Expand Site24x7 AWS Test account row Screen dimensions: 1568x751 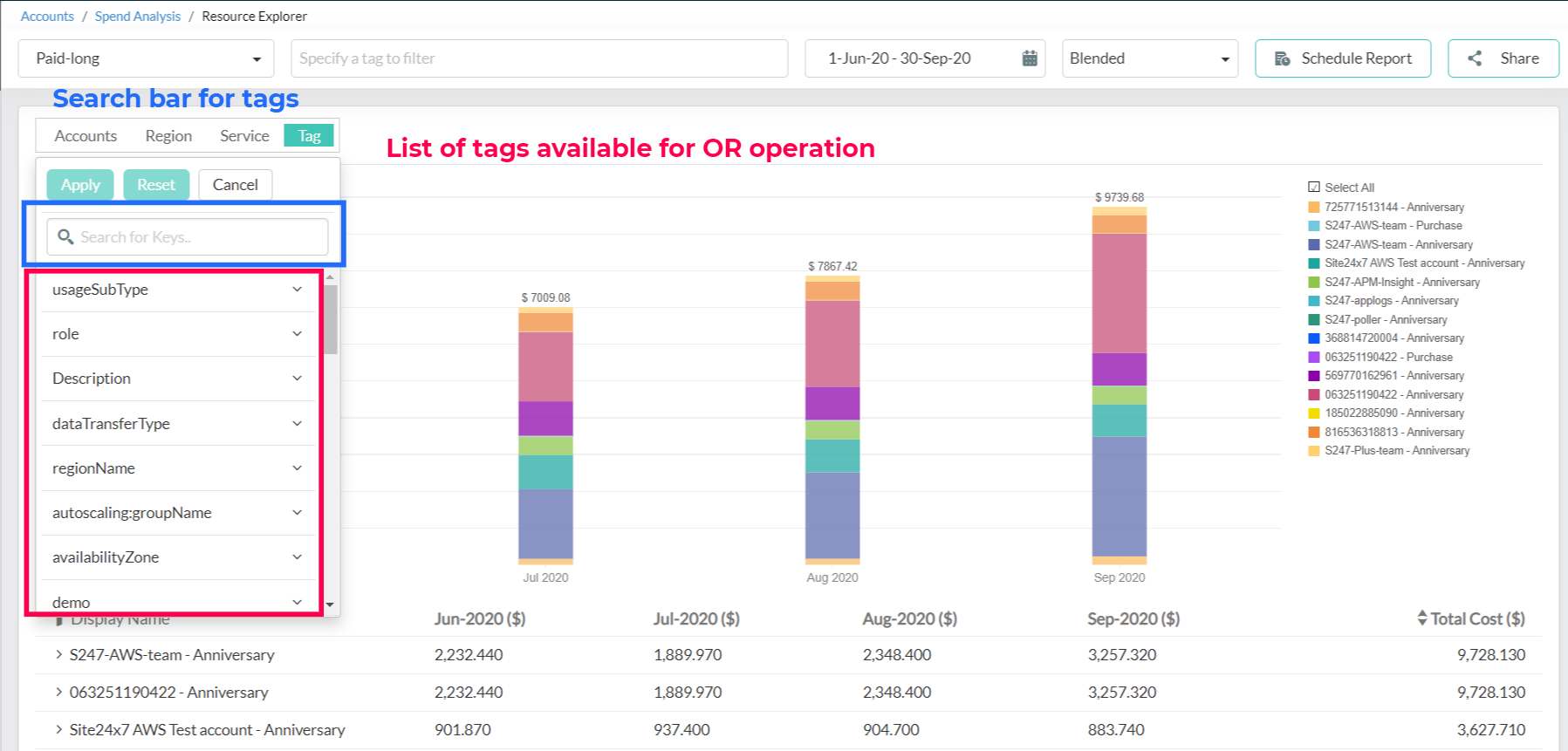pyautogui.click(x=58, y=729)
